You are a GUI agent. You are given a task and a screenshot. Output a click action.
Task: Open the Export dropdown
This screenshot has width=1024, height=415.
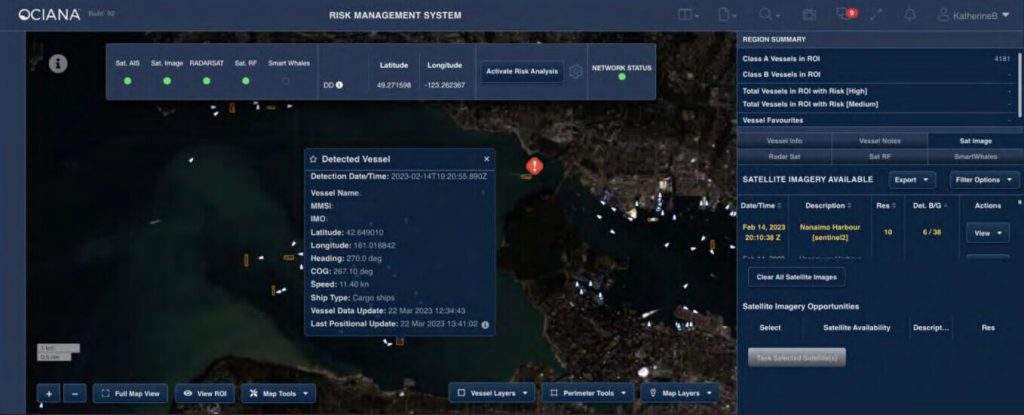(x=912, y=180)
